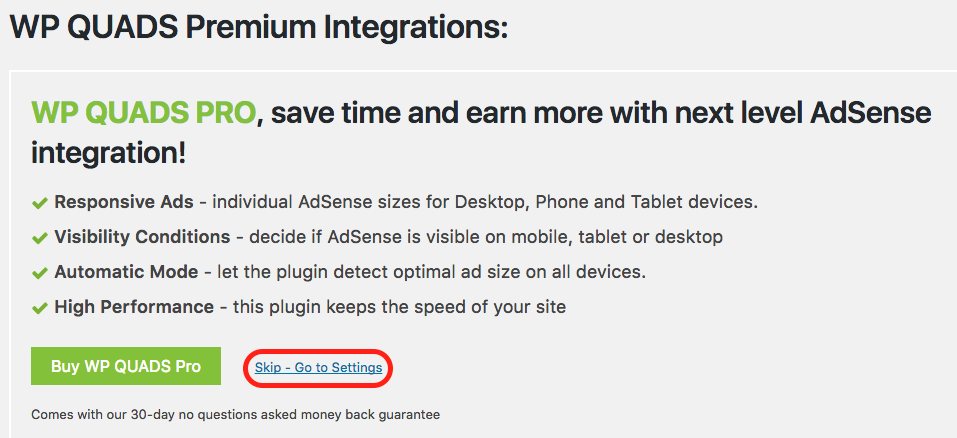Click the bold Visibility Conditions label
Image resolution: width=957 pixels, height=438 pixels.
click(x=142, y=237)
